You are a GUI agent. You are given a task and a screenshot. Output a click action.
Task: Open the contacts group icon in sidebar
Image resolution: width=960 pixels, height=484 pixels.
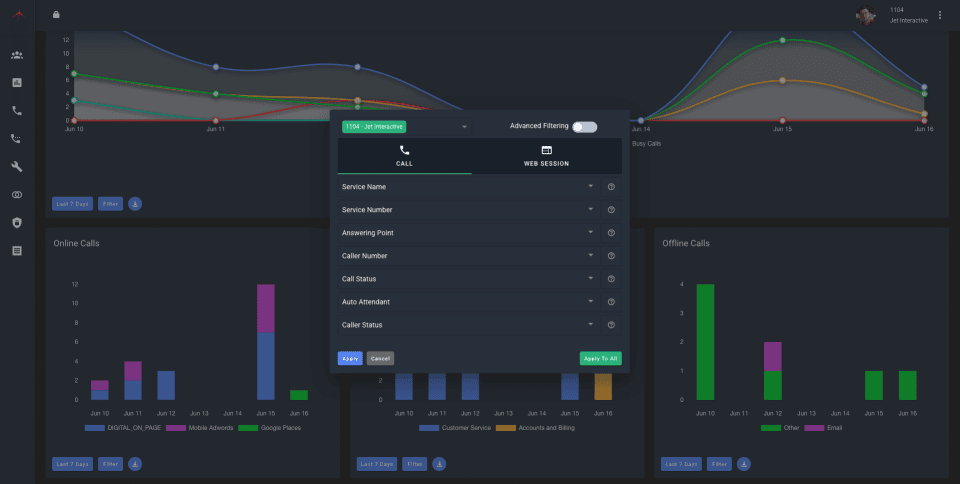coord(17,55)
